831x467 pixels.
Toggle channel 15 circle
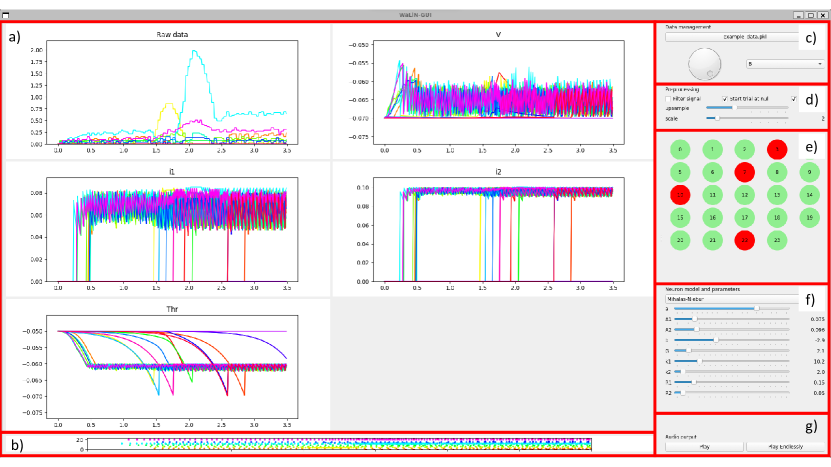pos(680,217)
